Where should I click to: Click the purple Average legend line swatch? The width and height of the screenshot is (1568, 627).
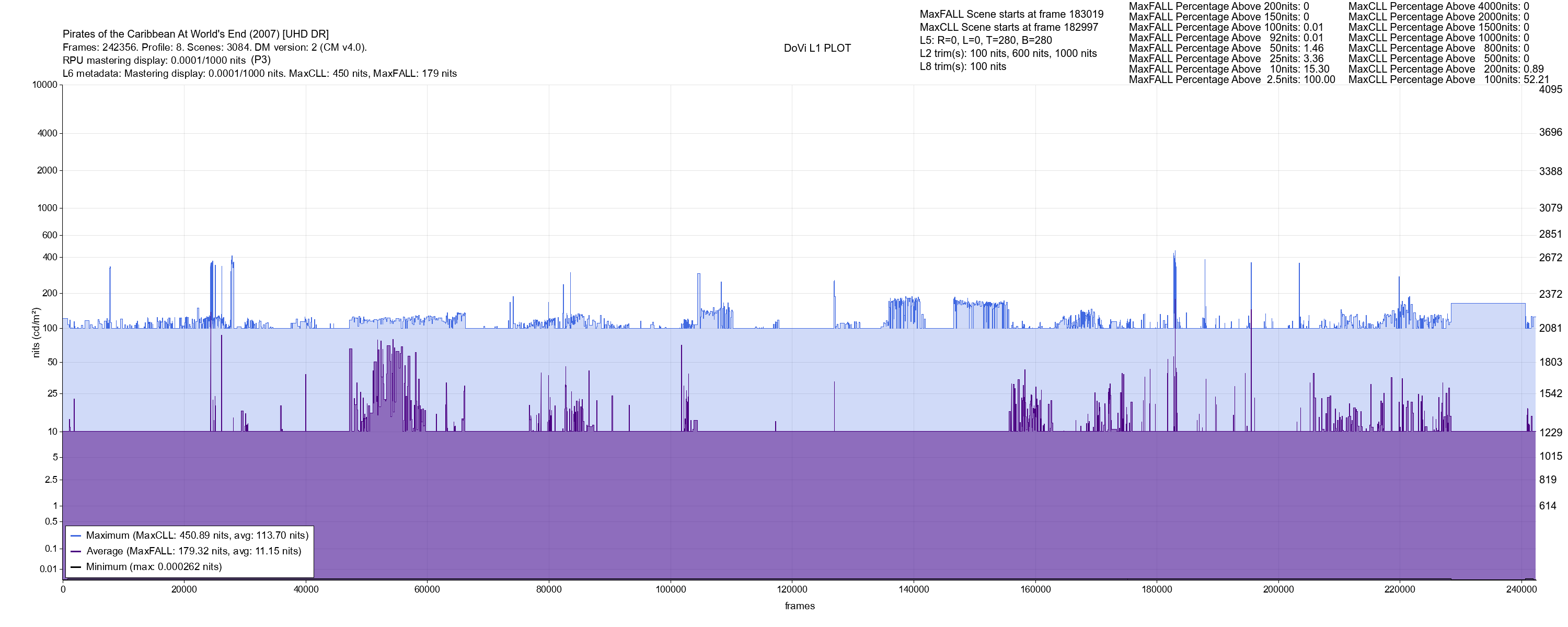tap(76, 552)
